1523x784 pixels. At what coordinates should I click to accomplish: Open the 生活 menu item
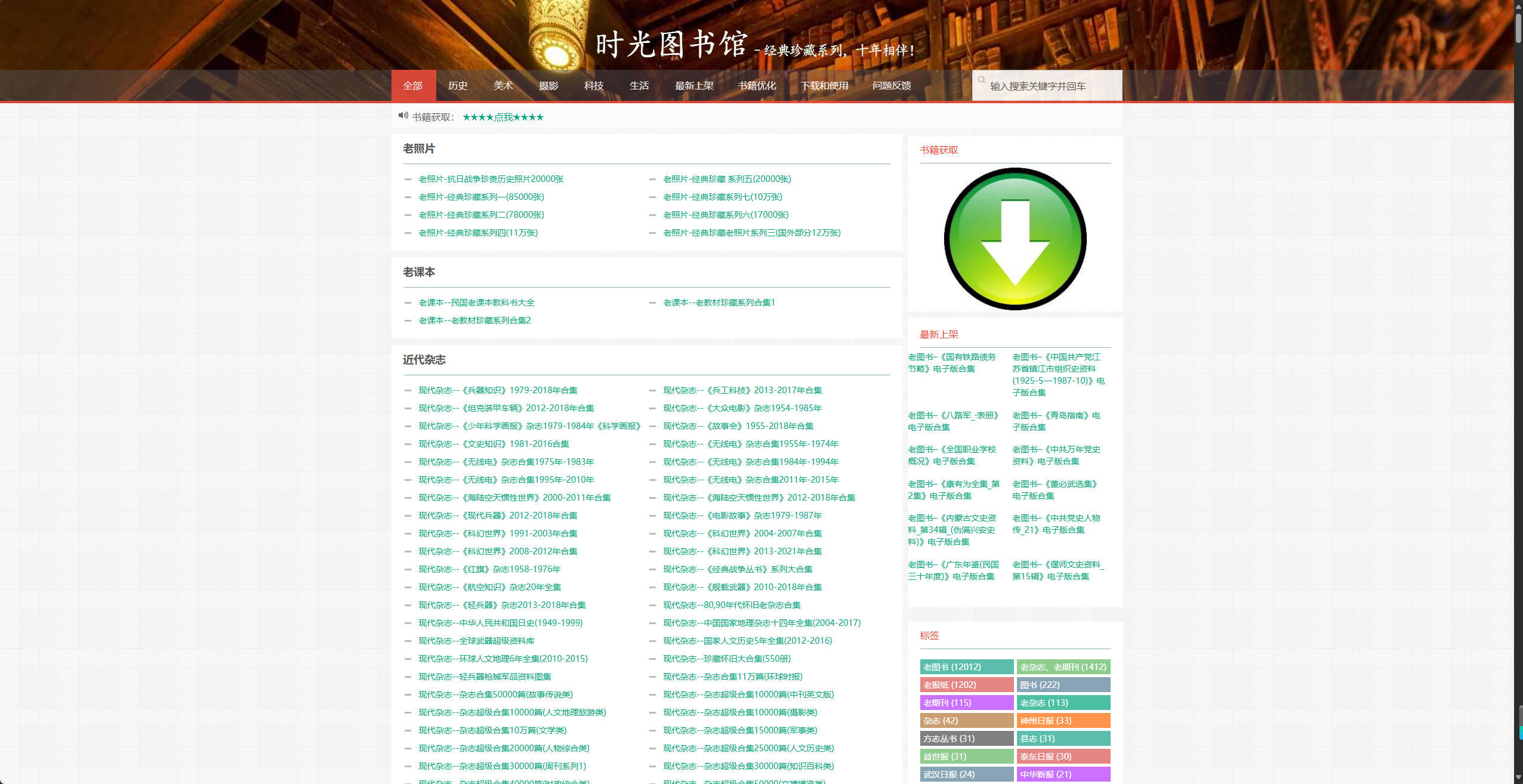[x=639, y=85]
